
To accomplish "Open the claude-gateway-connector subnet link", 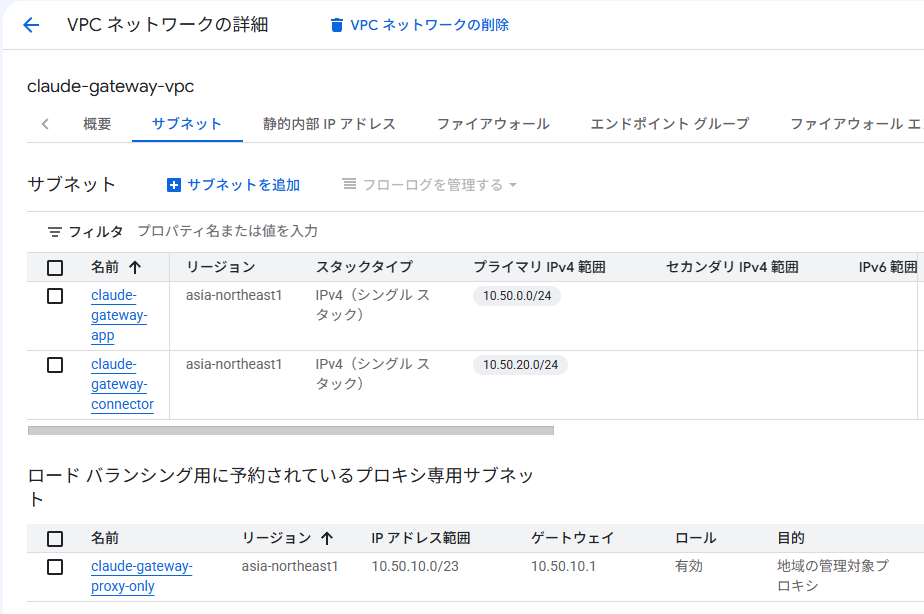I will click(x=122, y=384).
